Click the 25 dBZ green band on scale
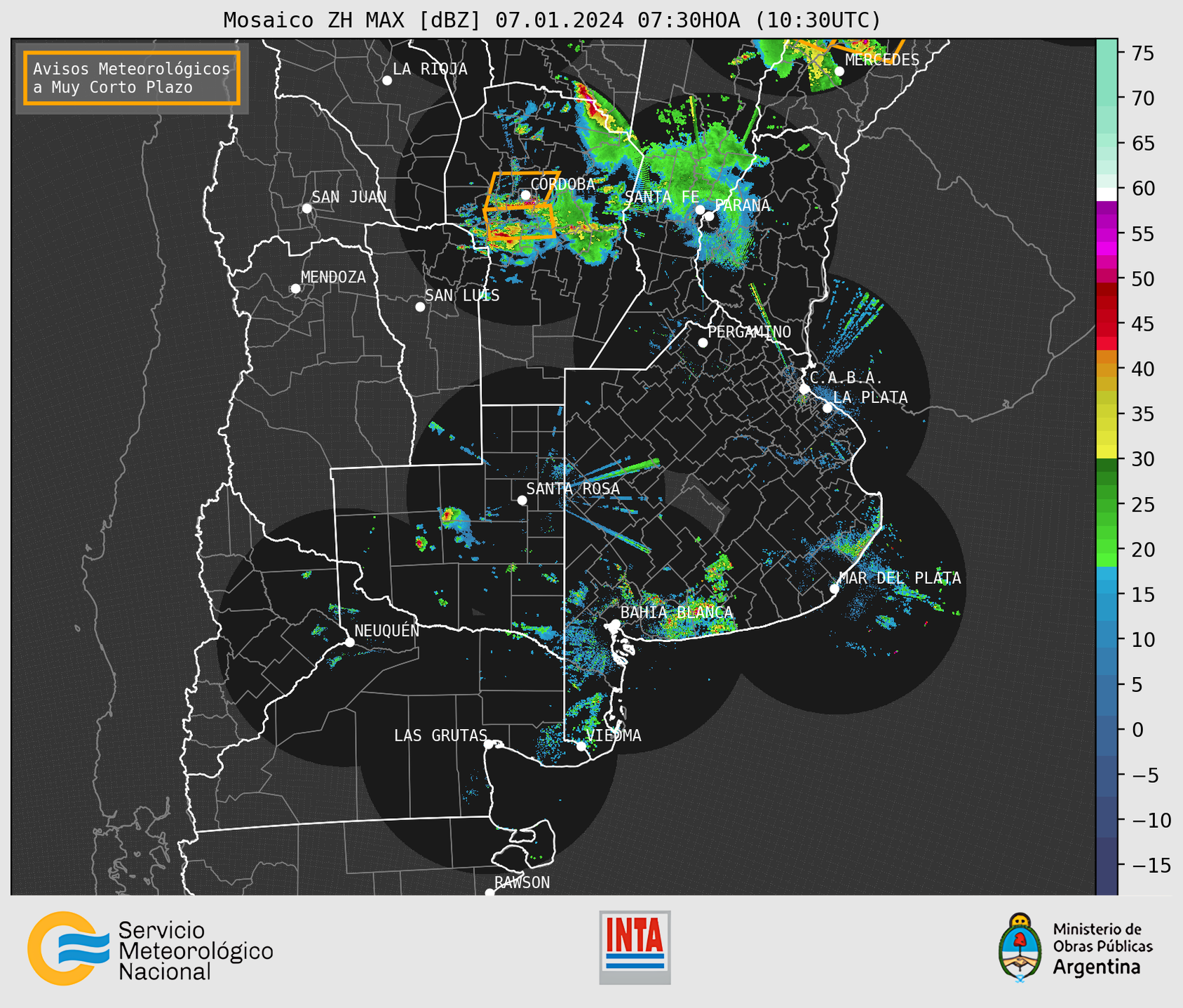1183x1008 pixels. coord(1107,504)
